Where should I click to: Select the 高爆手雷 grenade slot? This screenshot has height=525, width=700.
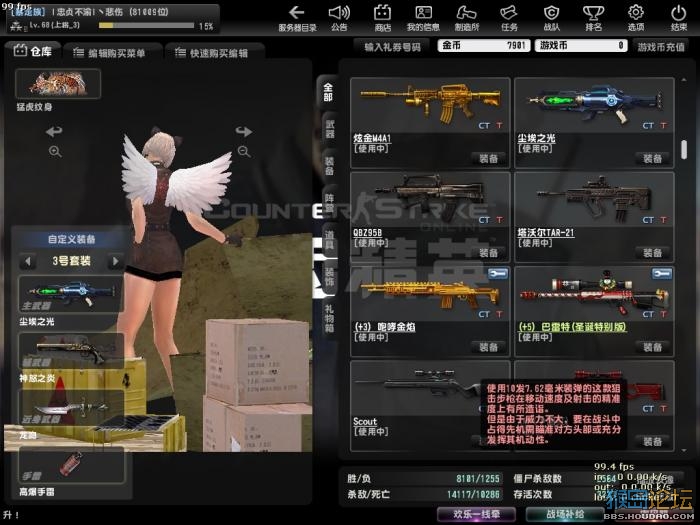click(x=71, y=464)
